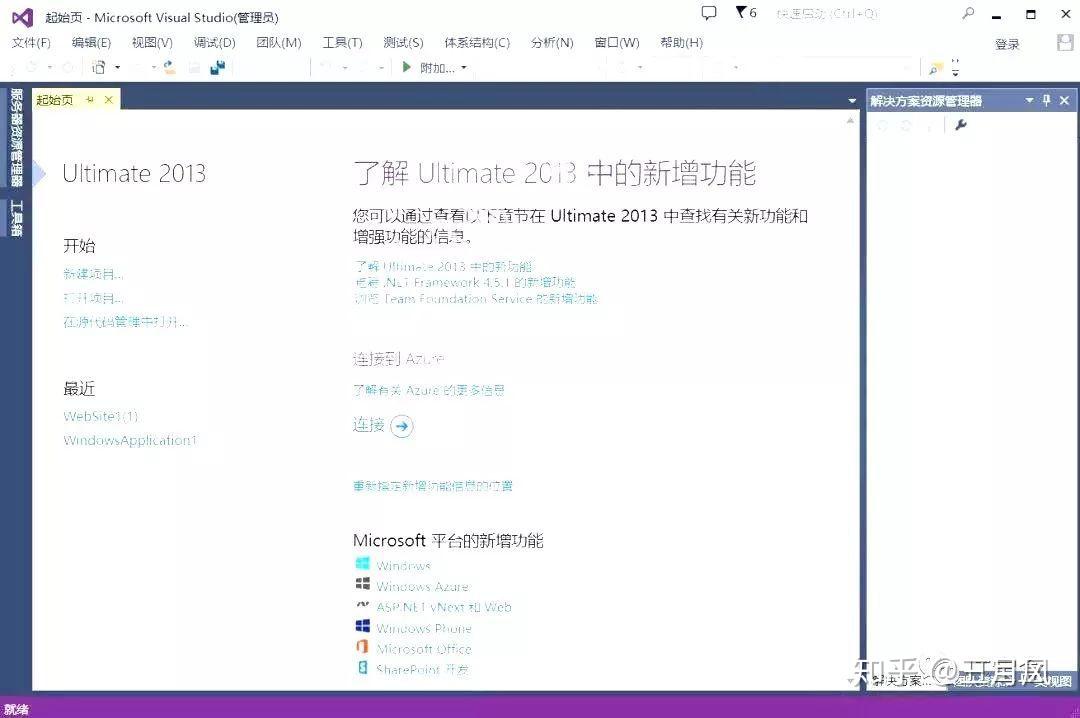
Task: Open the 解决方案资源管理器 options dropdown arrow
Action: point(1029,100)
